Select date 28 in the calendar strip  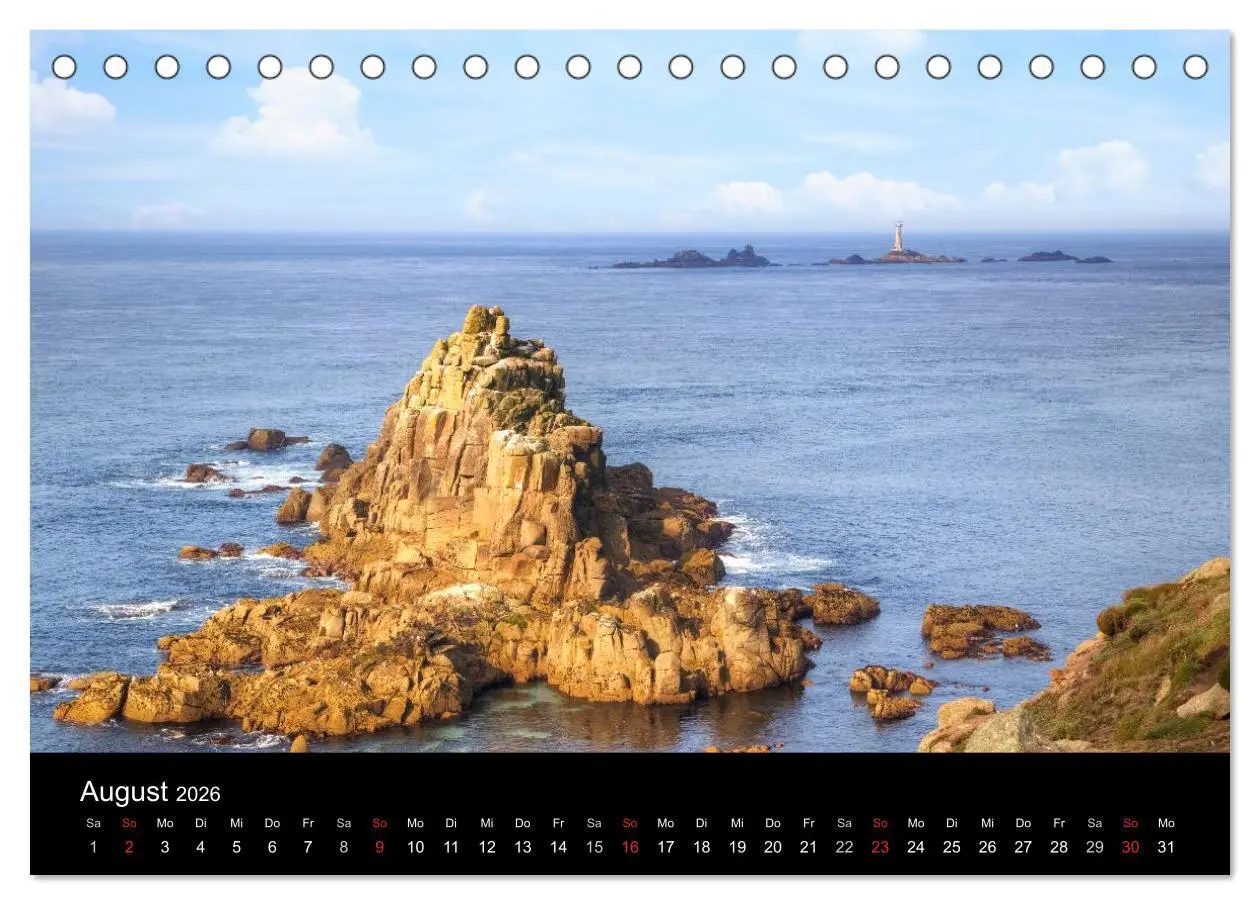point(1059,847)
